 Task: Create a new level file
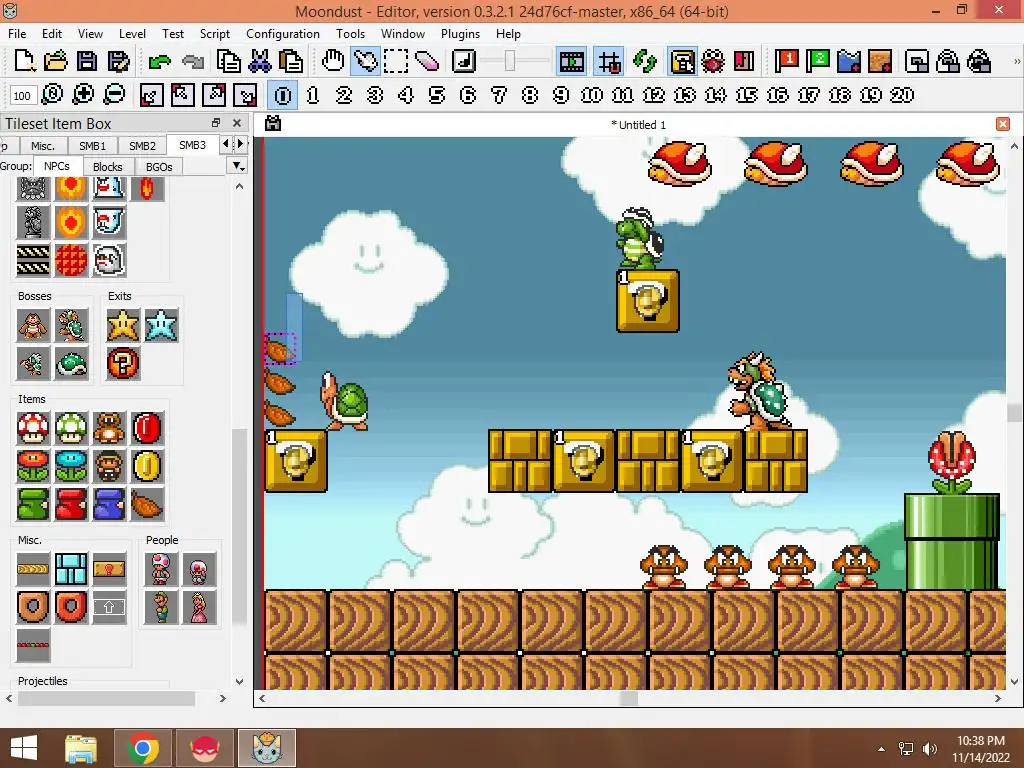(x=24, y=61)
